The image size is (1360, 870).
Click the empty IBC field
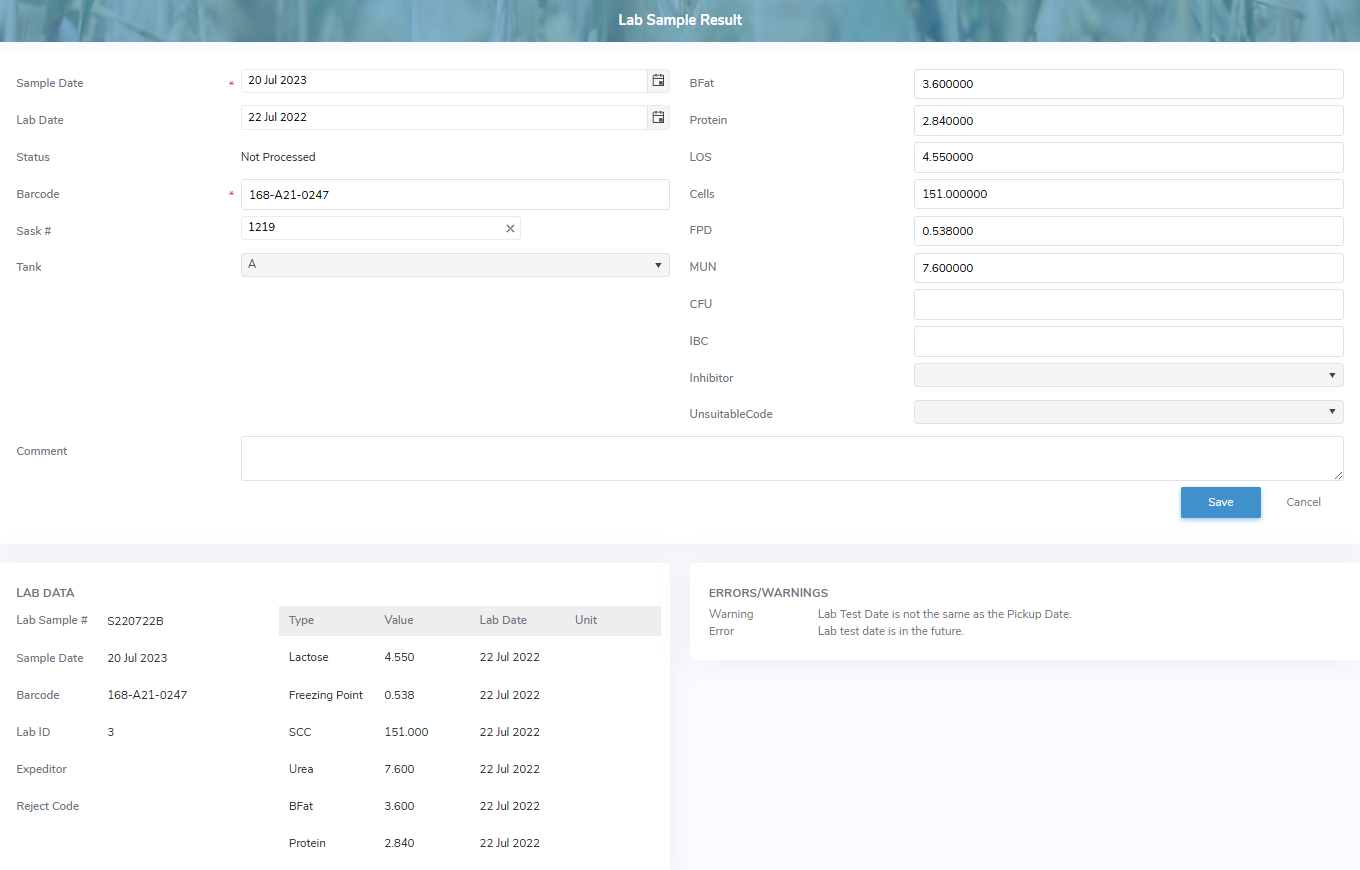click(1128, 341)
